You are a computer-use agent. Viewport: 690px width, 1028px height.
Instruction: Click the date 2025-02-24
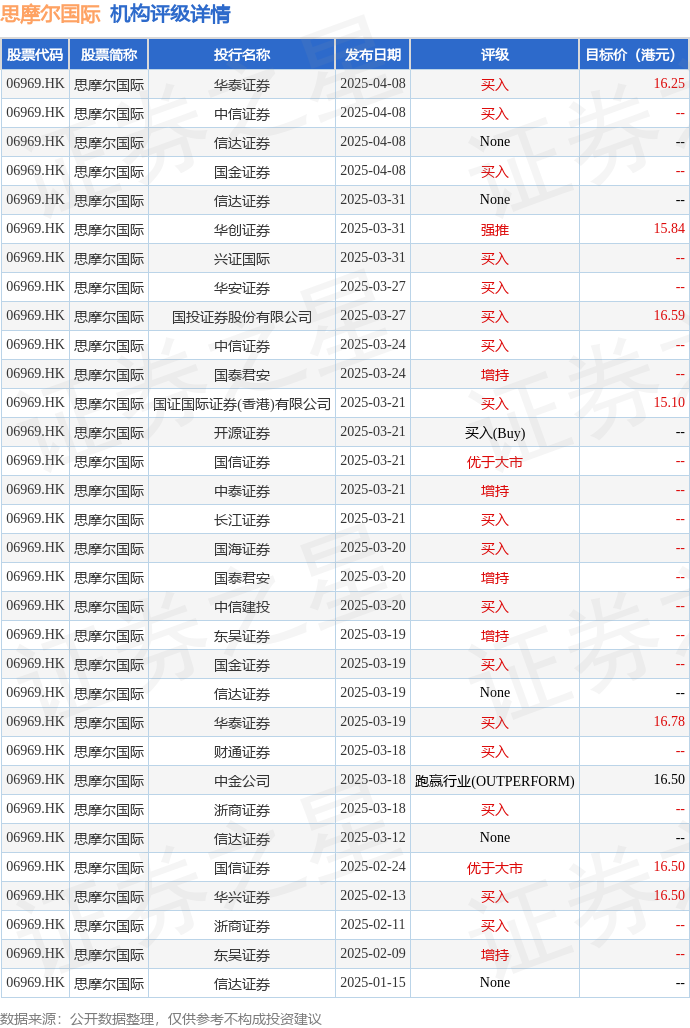(373, 867)
